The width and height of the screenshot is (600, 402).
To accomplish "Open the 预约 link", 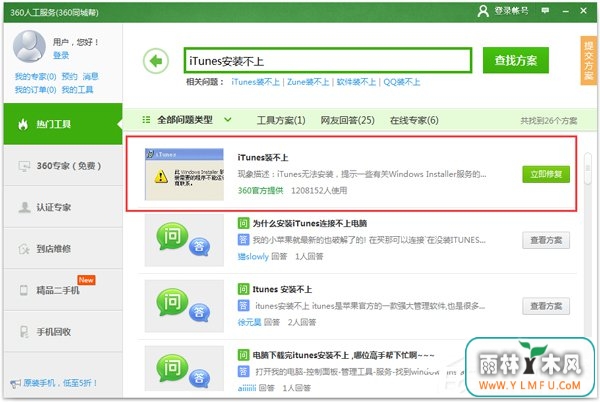I will 69,76.
